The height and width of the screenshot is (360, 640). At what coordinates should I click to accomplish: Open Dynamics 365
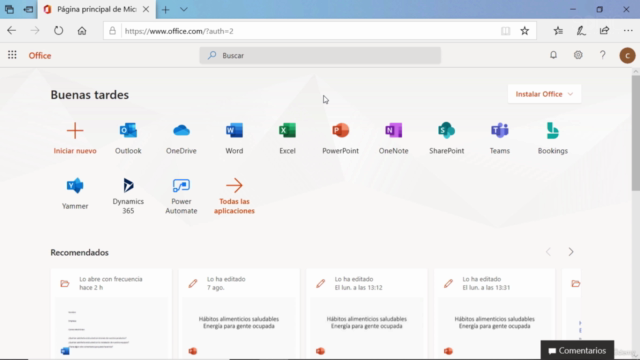tap(128, 196)
